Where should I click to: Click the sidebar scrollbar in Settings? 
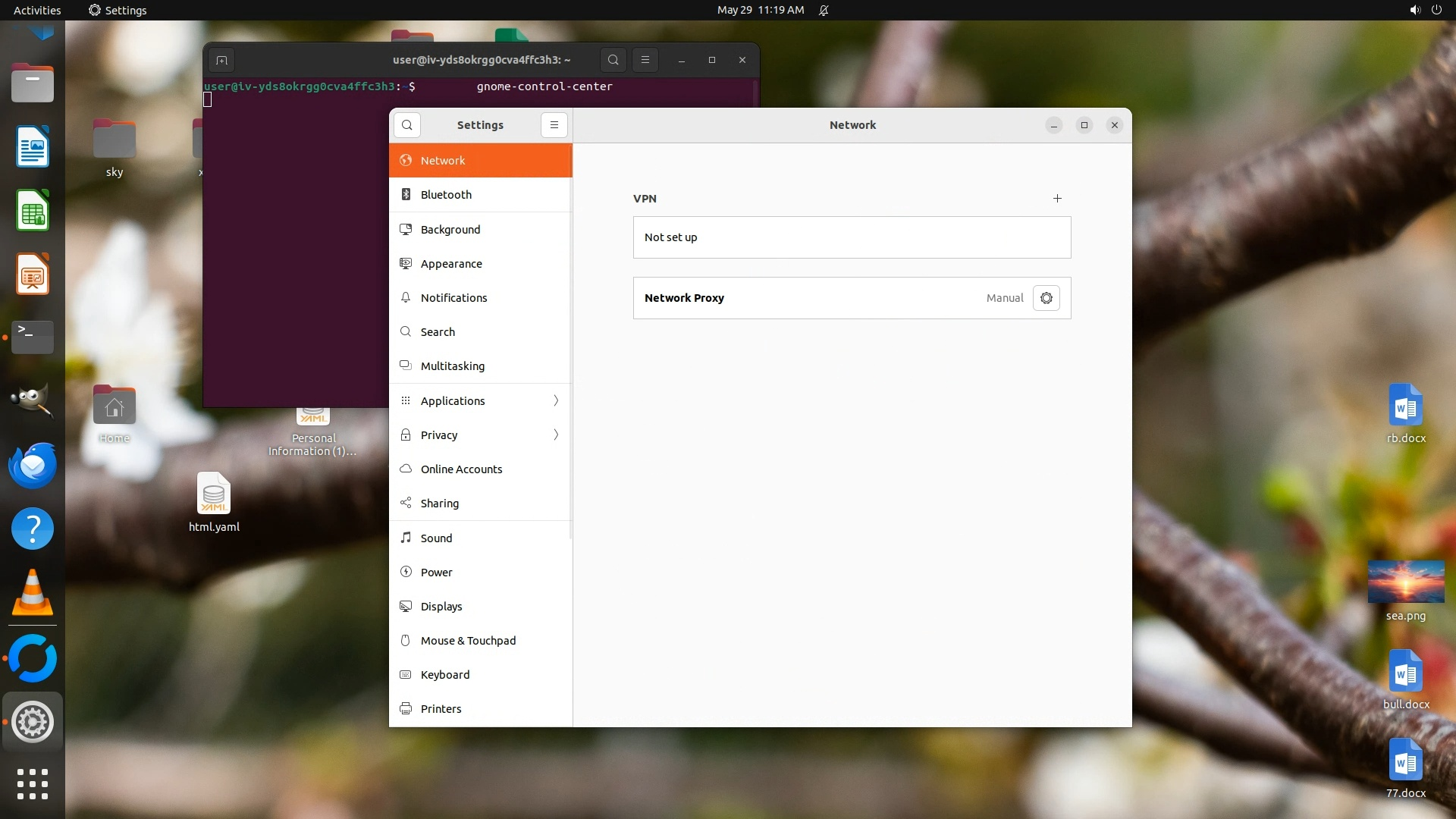(x=570, y=341)
